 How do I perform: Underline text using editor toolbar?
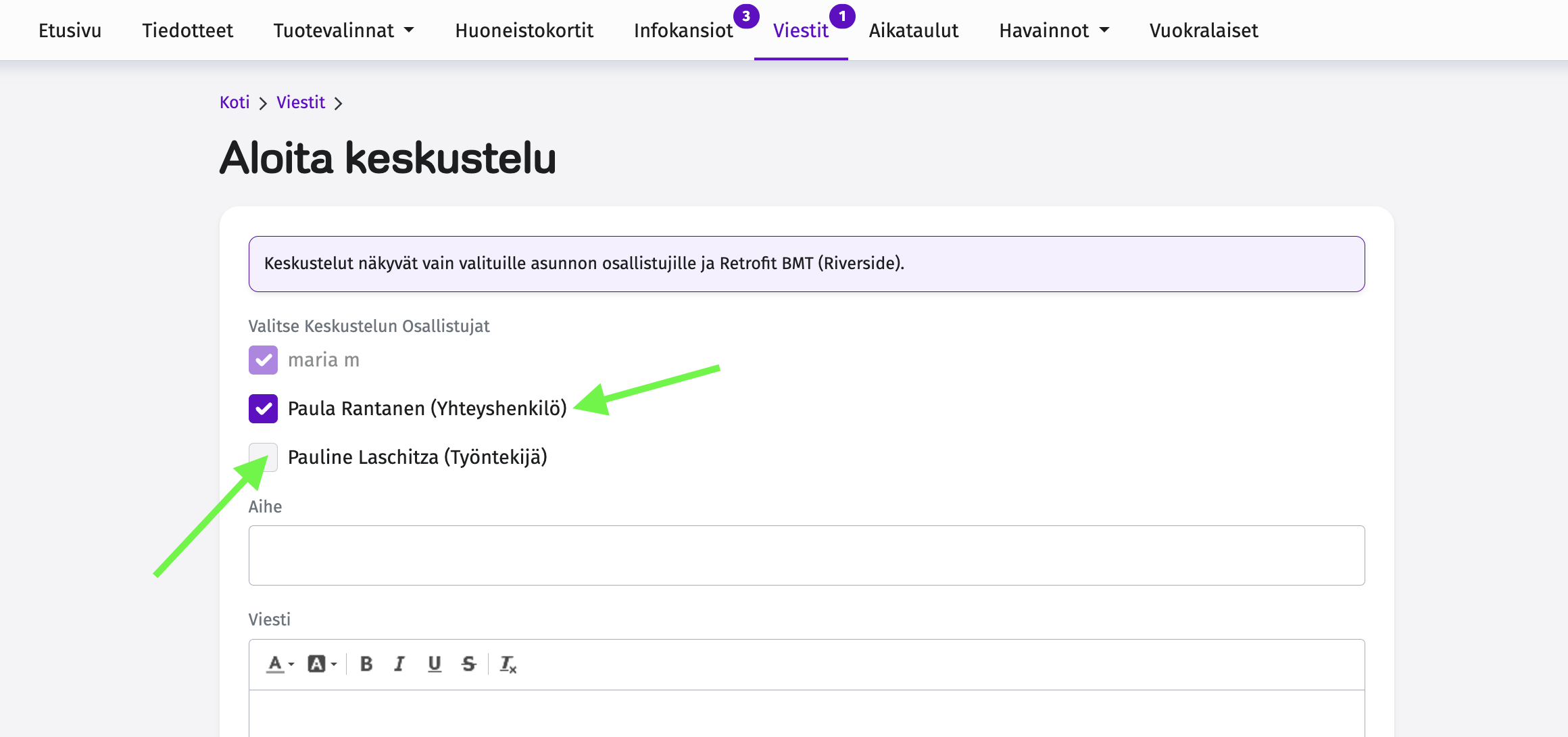[435, 664]
